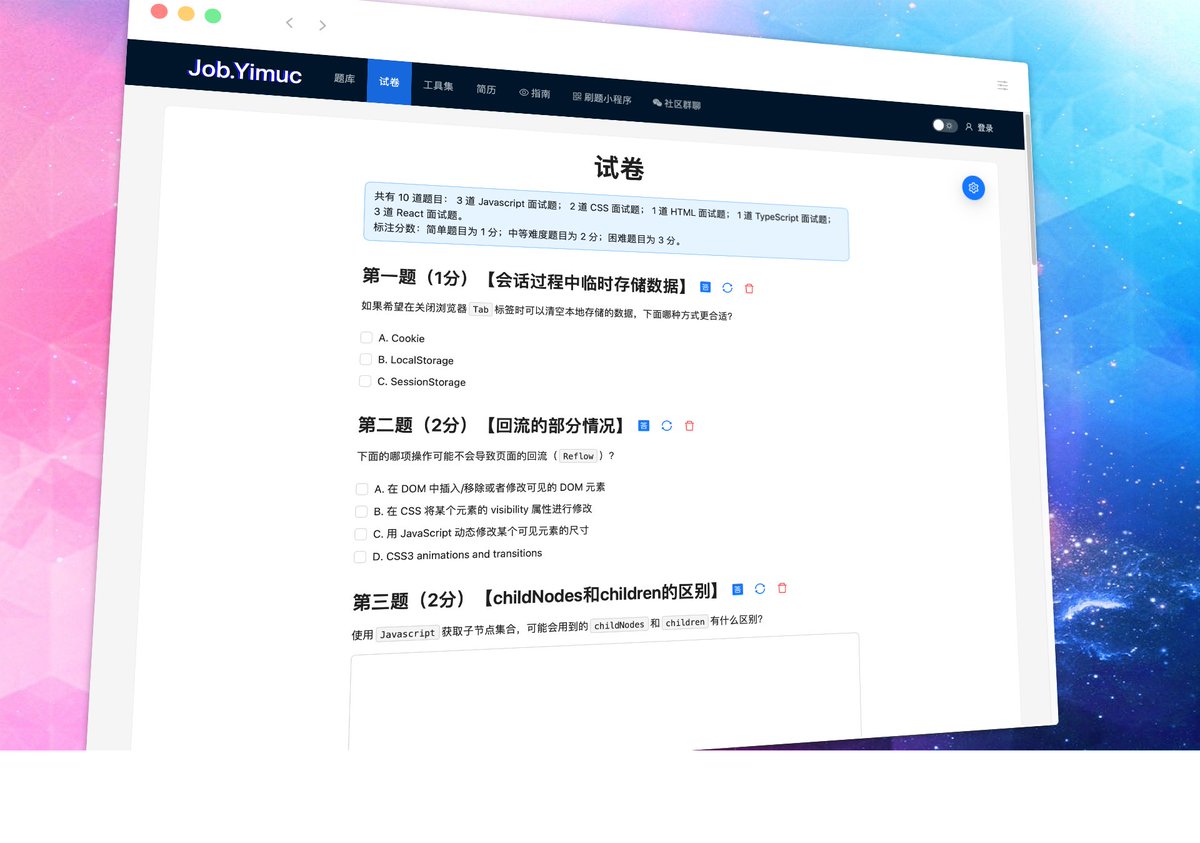Click the green maximize window button
The height and width of the screenshot is (843, 1200).
tap(213, 16)
